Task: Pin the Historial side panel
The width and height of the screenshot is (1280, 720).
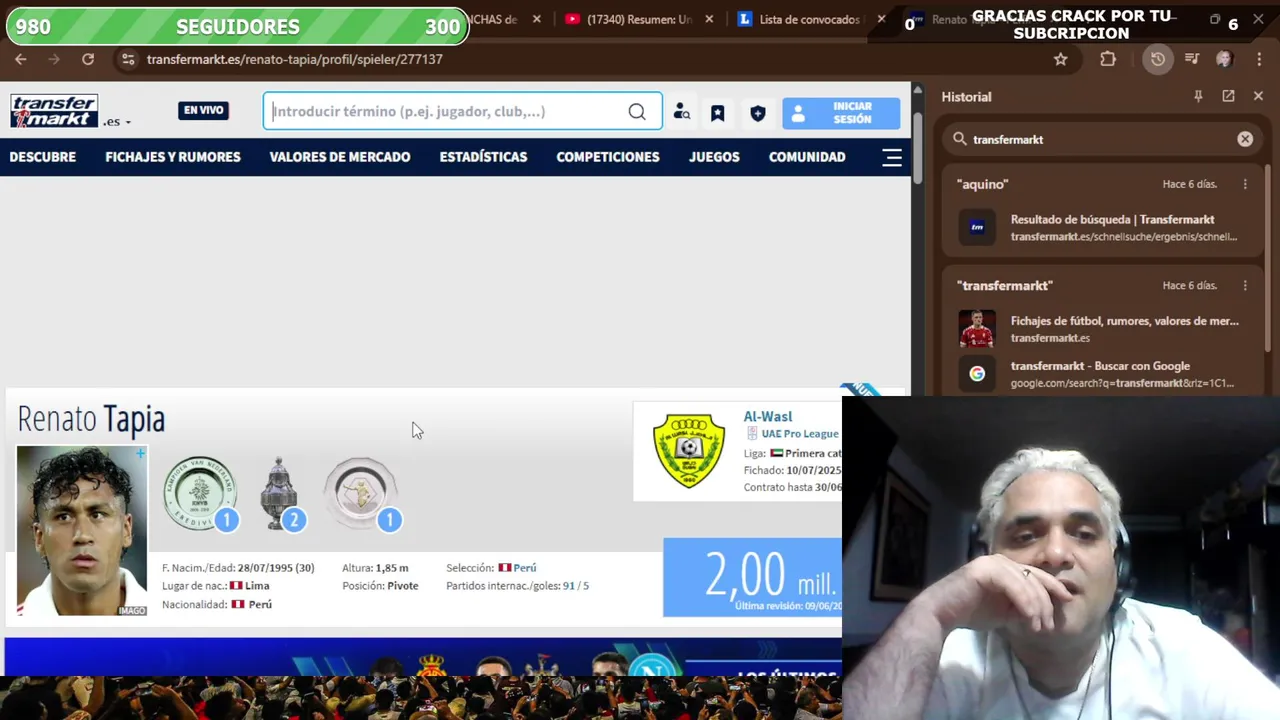Action: [1198, 96]
